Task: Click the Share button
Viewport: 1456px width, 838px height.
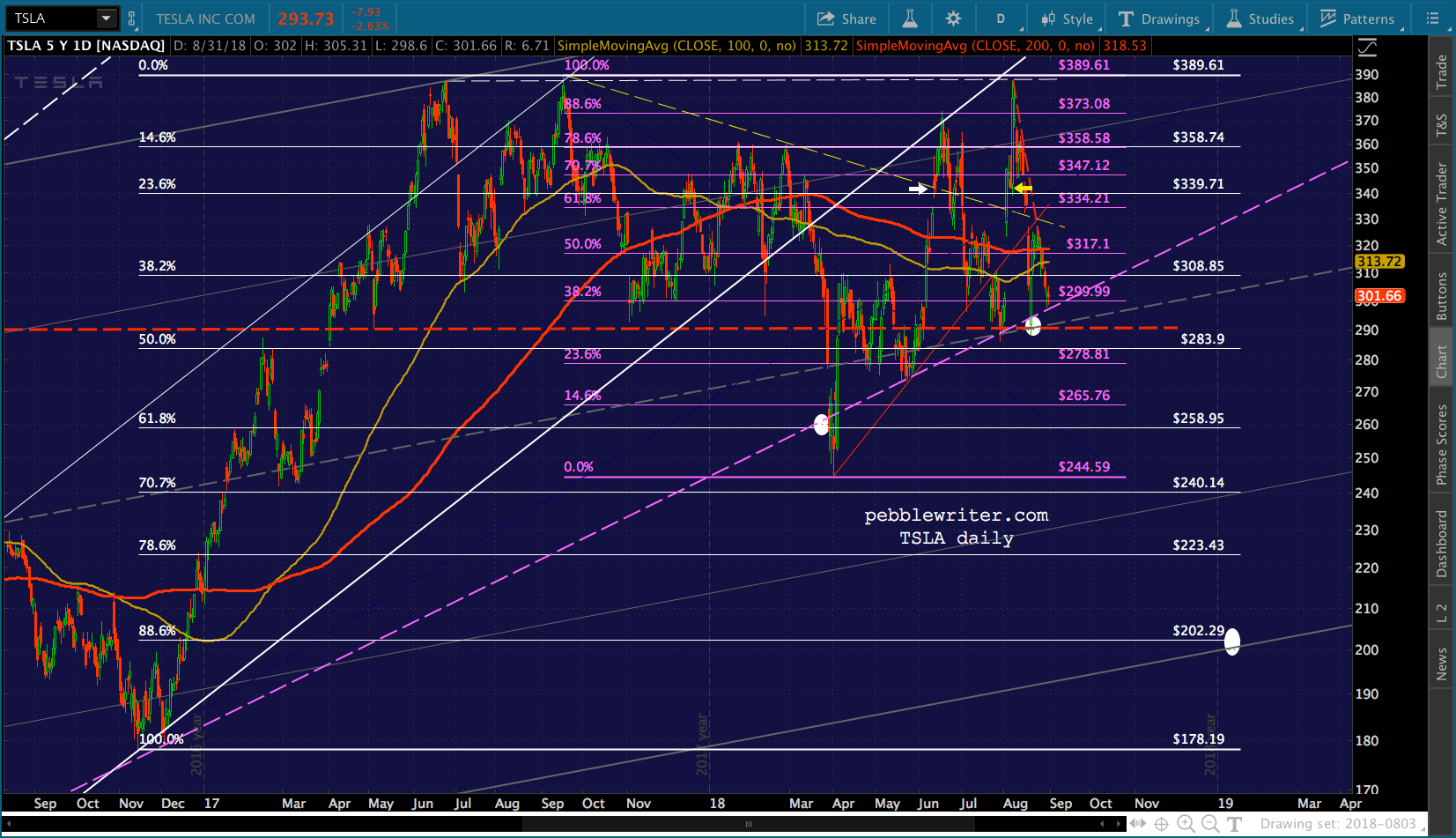Action: (x=846, y=19)
